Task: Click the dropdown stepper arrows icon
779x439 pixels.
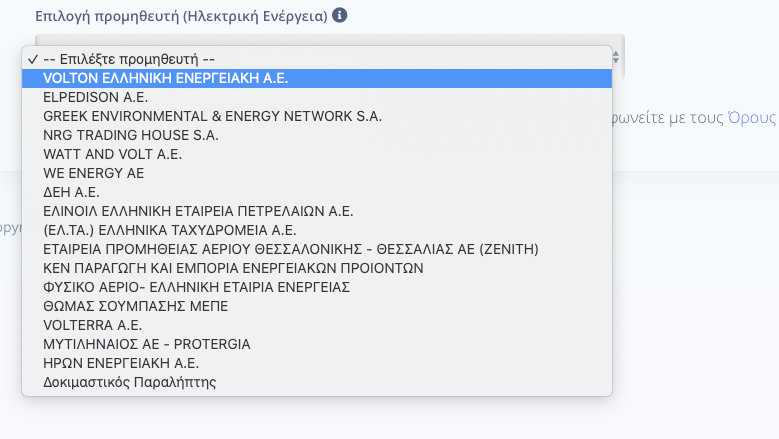Action: pyautogui.click(x=616, y=57)
